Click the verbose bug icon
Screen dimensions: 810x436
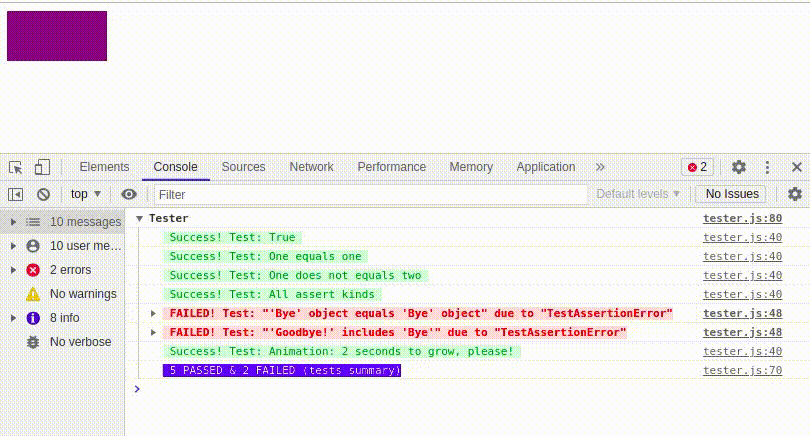tap(33, 342)
